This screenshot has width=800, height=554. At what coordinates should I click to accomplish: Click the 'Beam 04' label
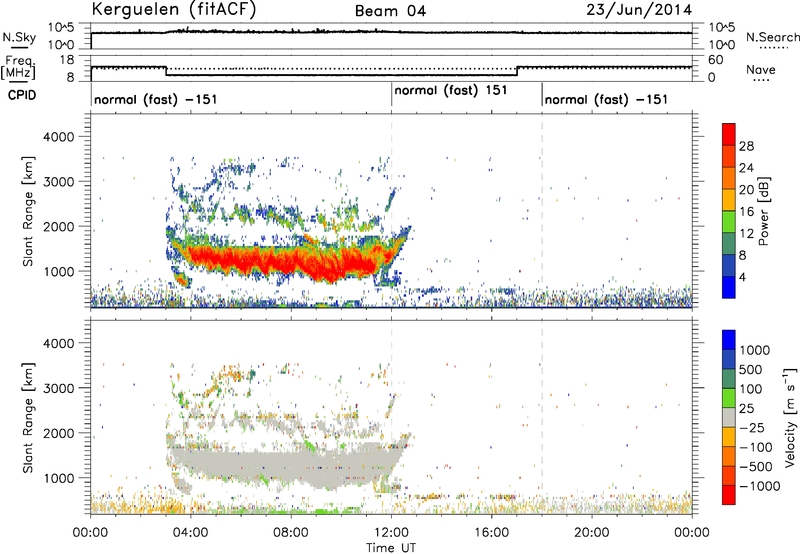[390, 11]
